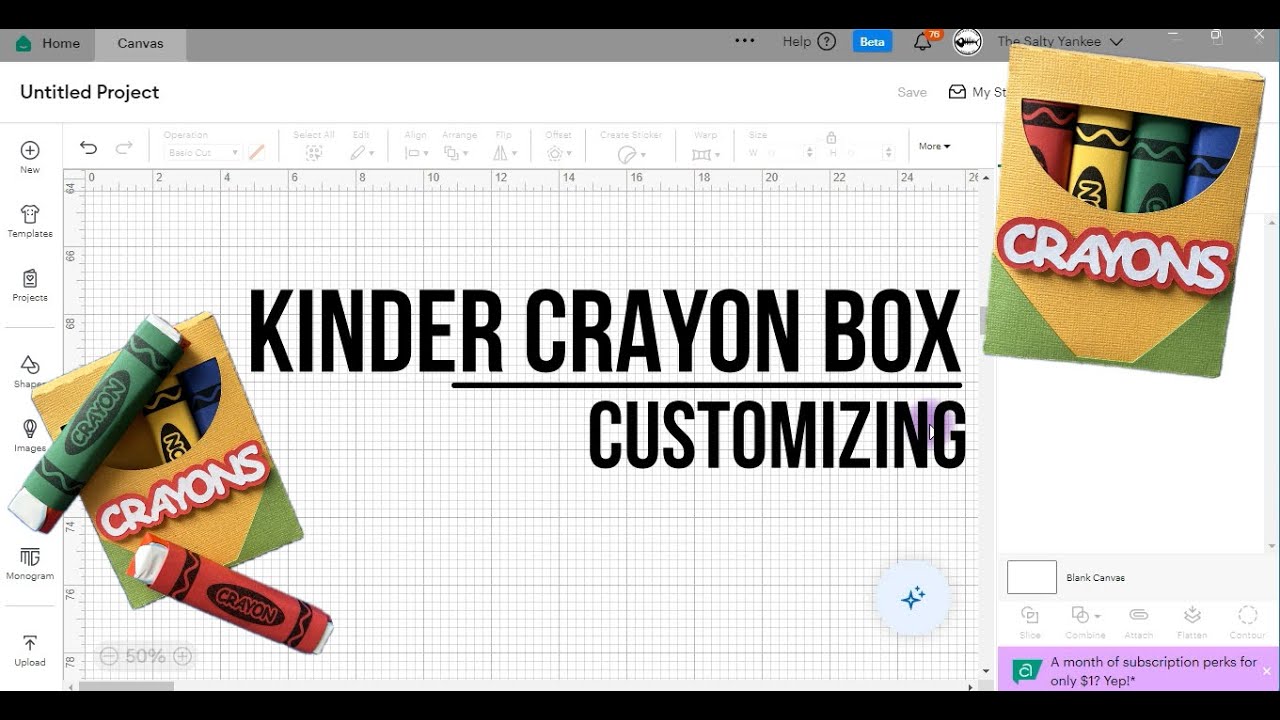The width and height of the screenshot is (1280, 720).
Task: Click The Salty Yankee profile avatar
Action: [x=967, y=41]
